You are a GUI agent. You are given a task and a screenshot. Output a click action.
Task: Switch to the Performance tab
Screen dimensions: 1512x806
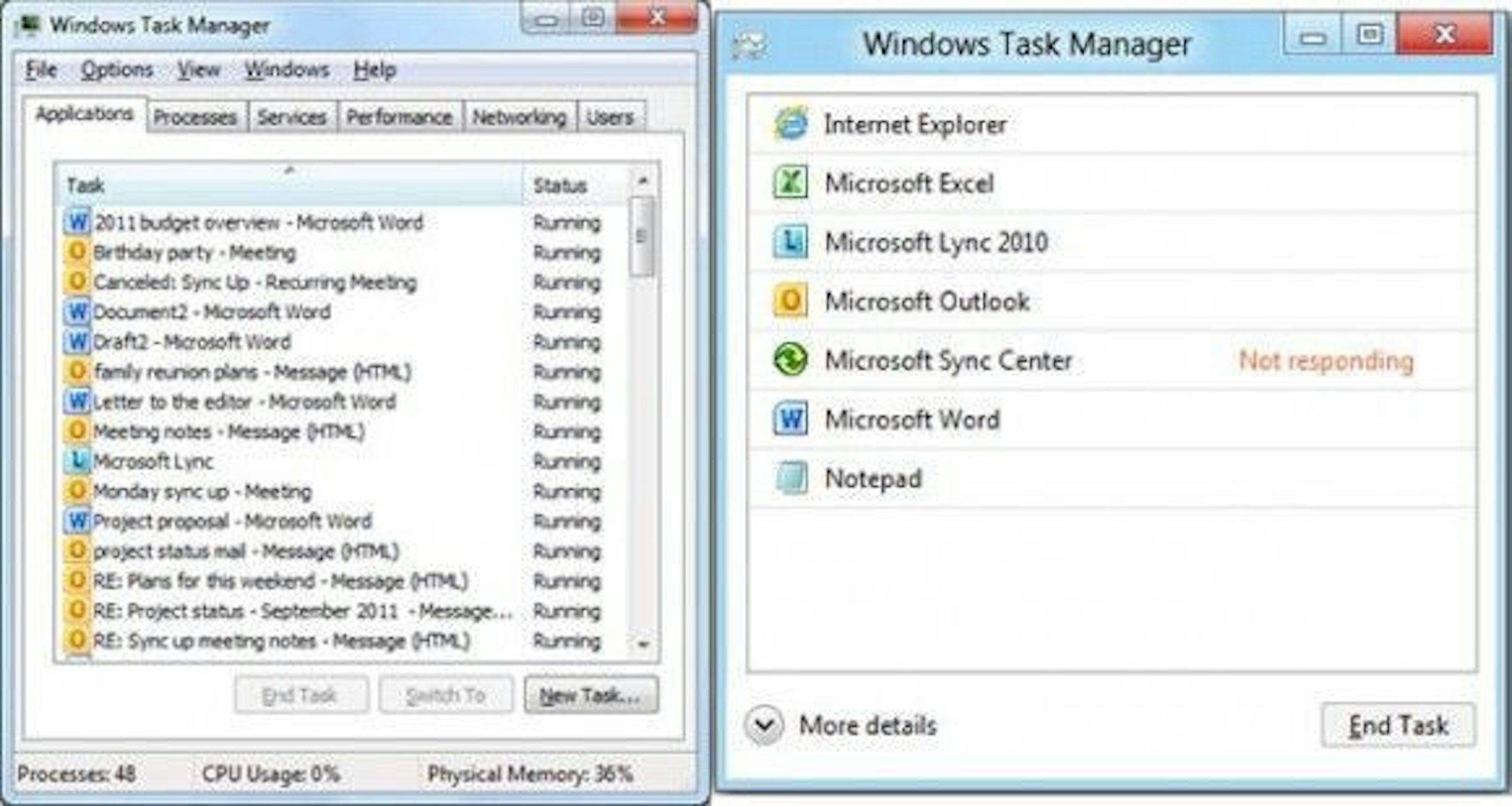click(x=399, y=117)
